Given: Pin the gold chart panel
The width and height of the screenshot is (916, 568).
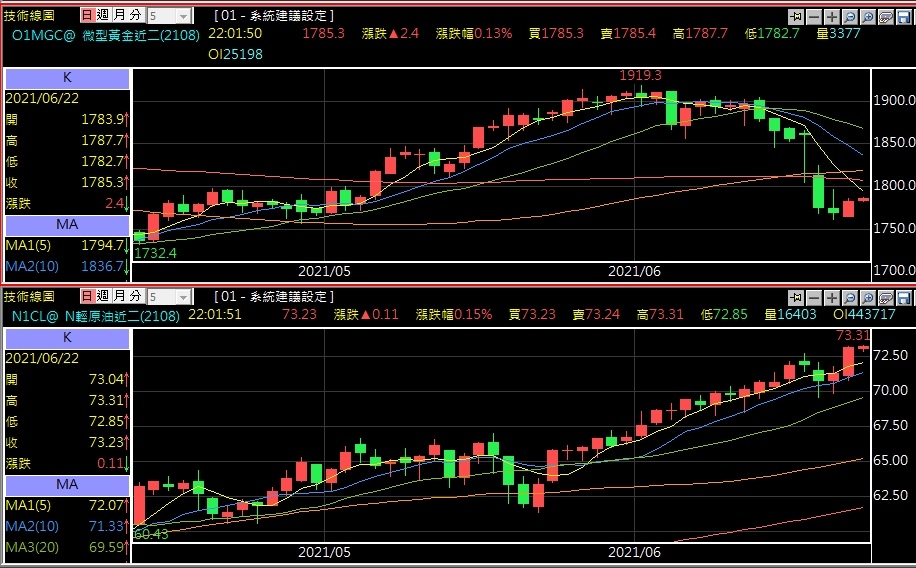Looking at the screenshot, I should point(796,16).
